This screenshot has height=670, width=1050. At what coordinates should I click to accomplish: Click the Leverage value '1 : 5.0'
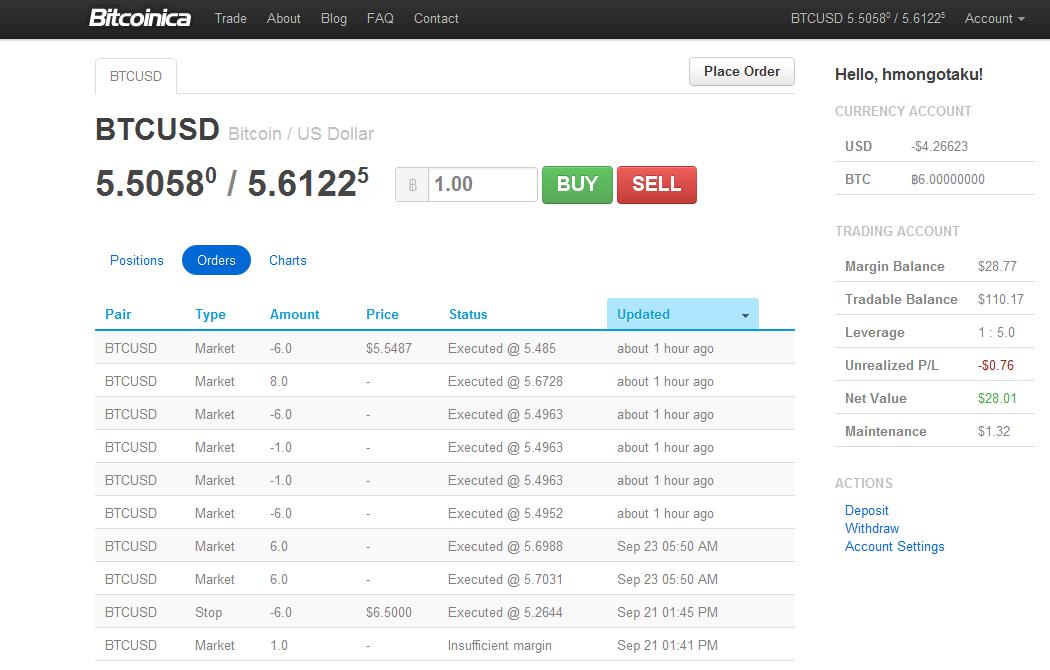click(x=996, y=333)
